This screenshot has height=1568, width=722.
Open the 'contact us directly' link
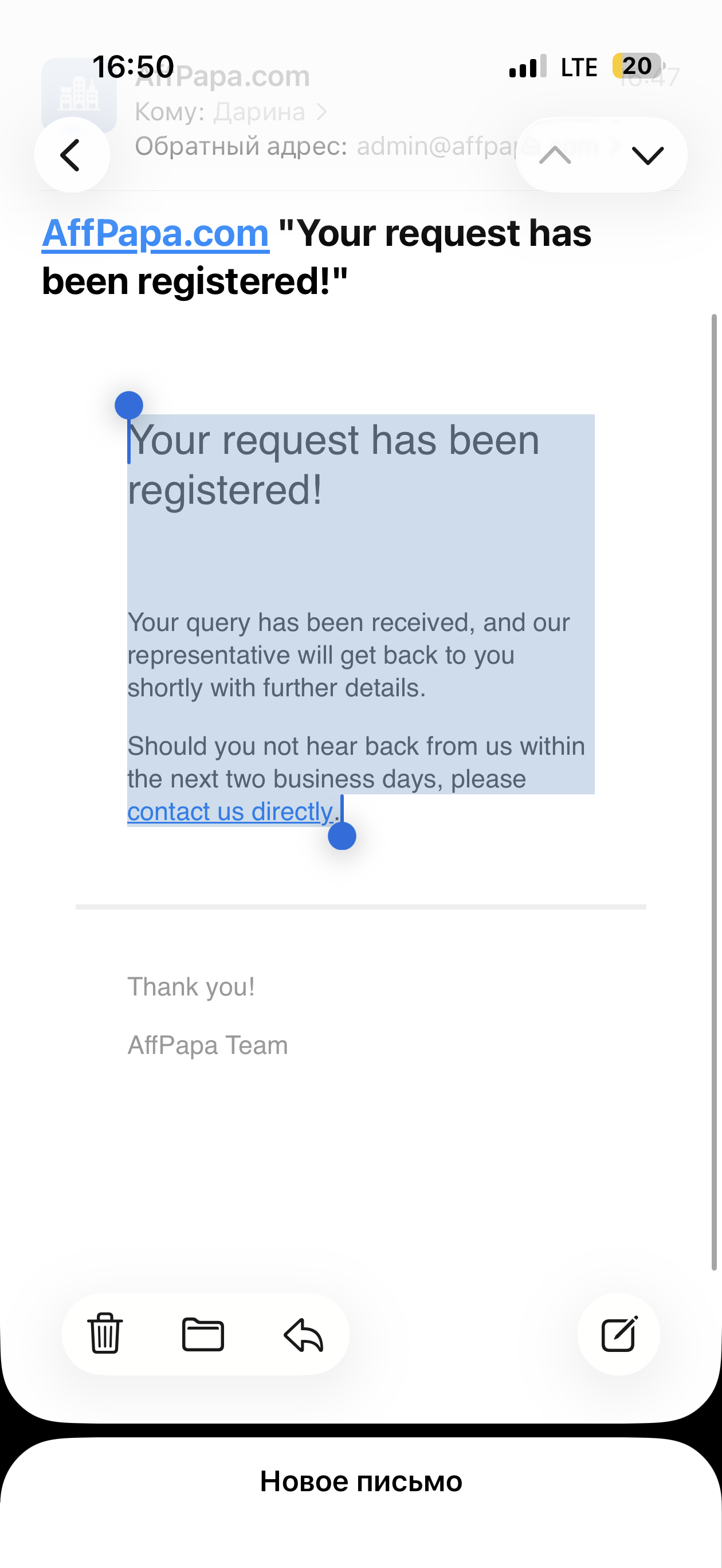pos(230,812)
